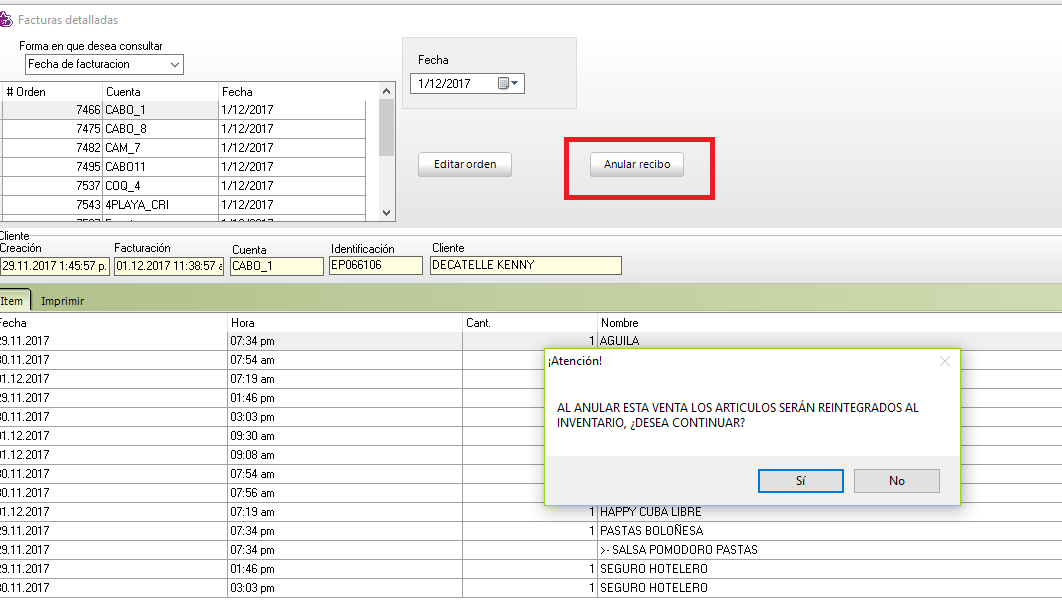Sort by the Nombre column header

tap(620, 323)
